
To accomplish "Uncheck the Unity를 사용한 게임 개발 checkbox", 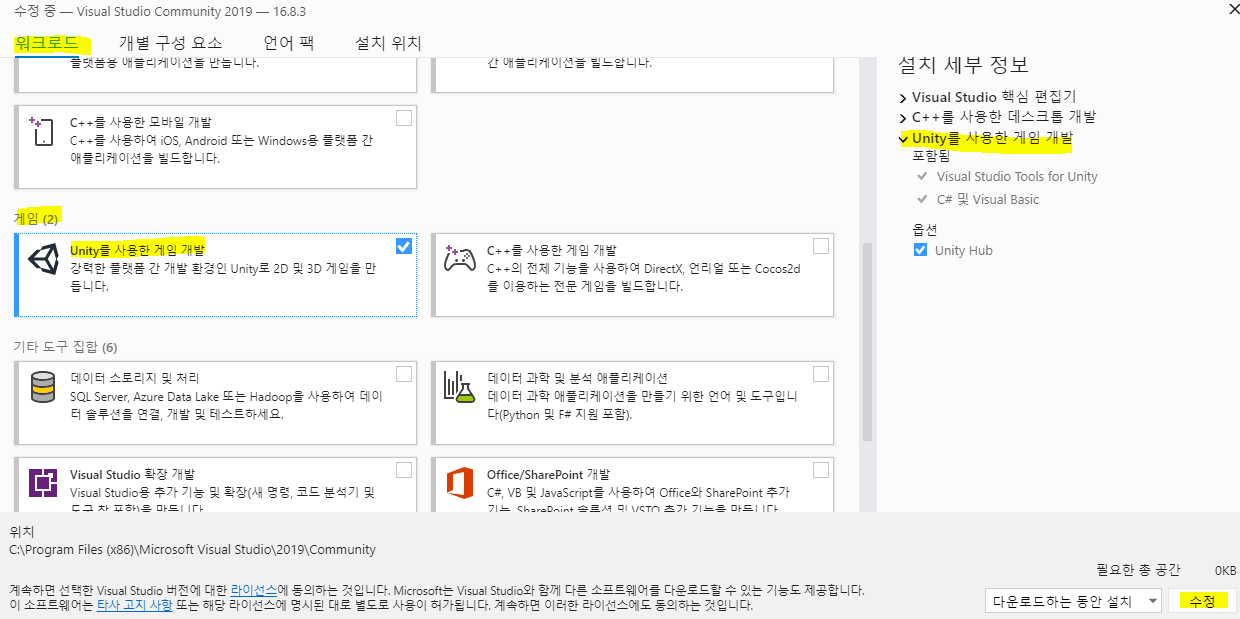I will click(x=404, y=246).
